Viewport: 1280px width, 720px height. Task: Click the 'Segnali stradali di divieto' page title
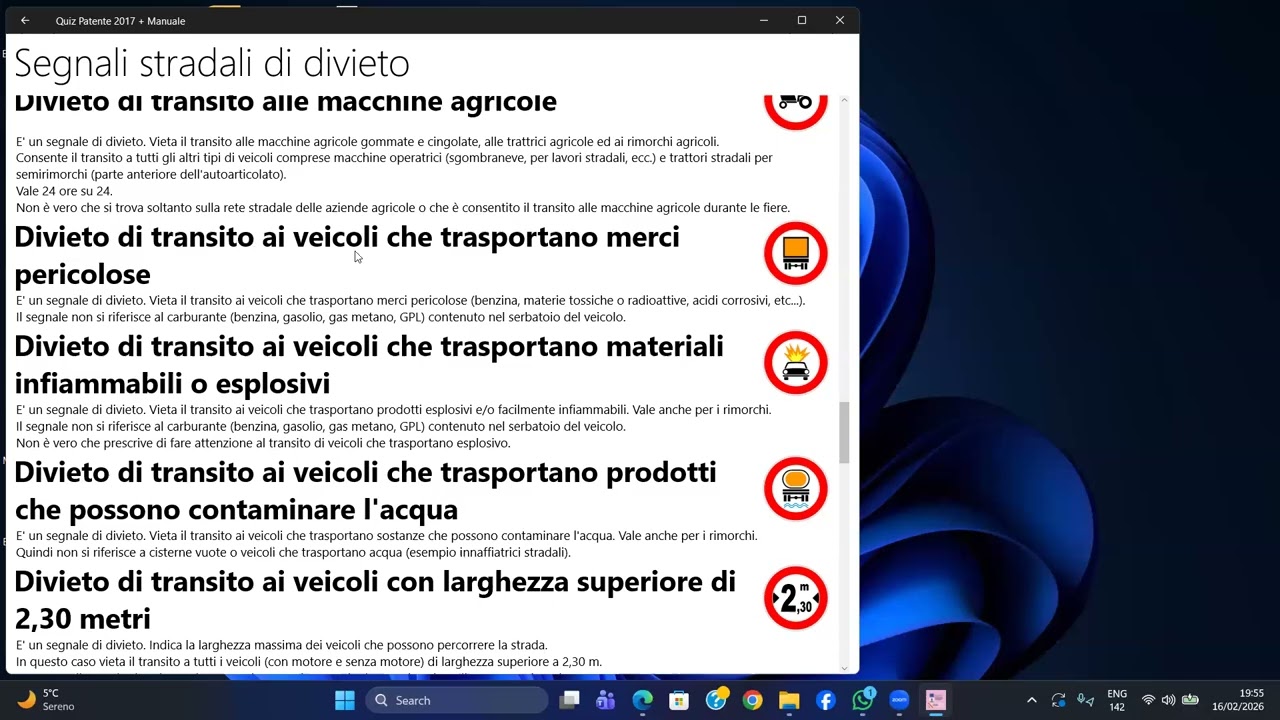tap(212, 63)
